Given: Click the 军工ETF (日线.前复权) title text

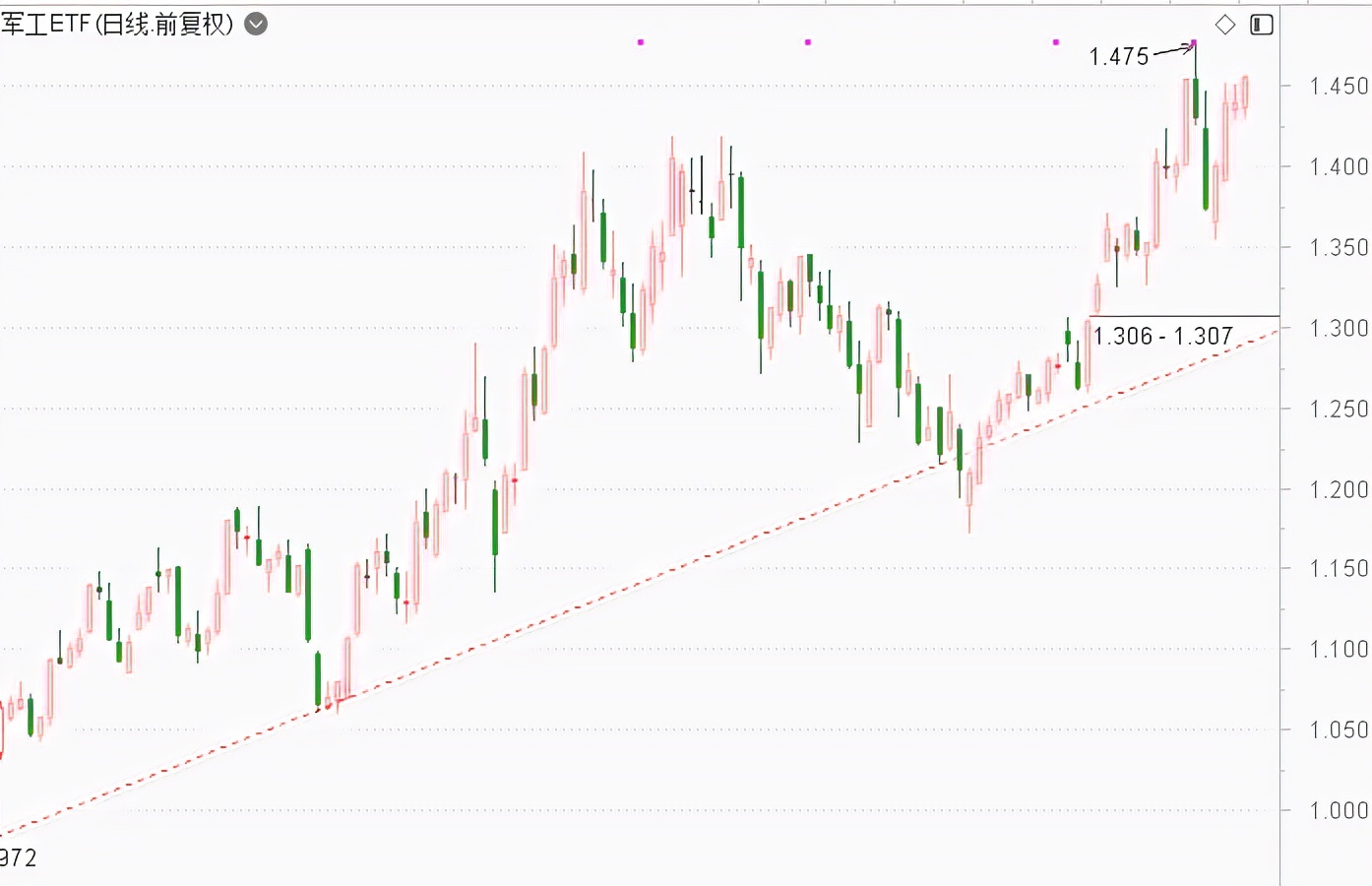Looking at the screenshot, I should (x=117, y=24).
